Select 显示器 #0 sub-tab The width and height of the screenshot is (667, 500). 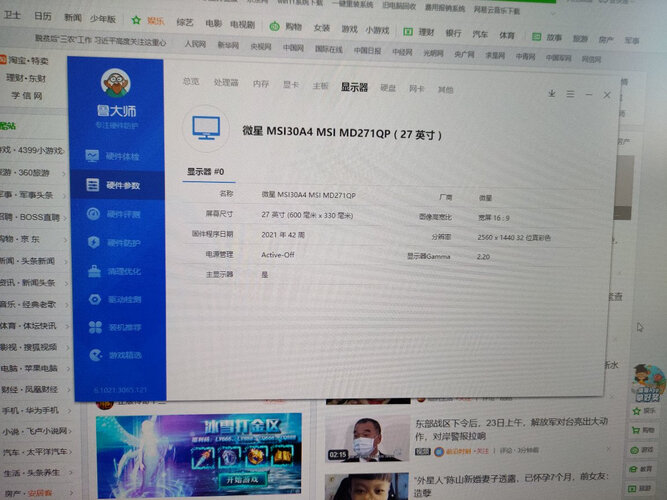tap(206, 171)
